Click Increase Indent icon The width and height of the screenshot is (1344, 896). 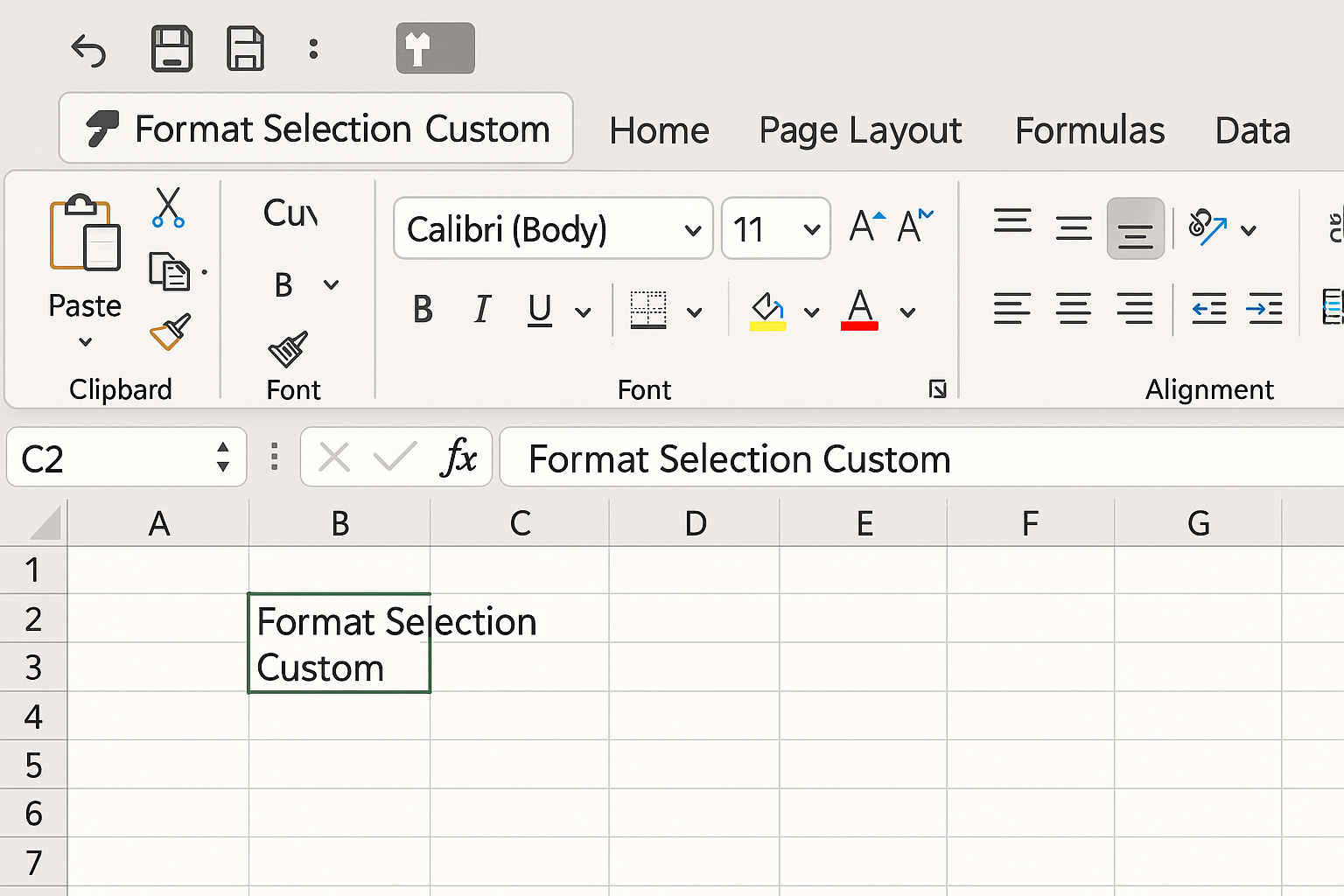pyautogui.click(x=1264, y=309)
